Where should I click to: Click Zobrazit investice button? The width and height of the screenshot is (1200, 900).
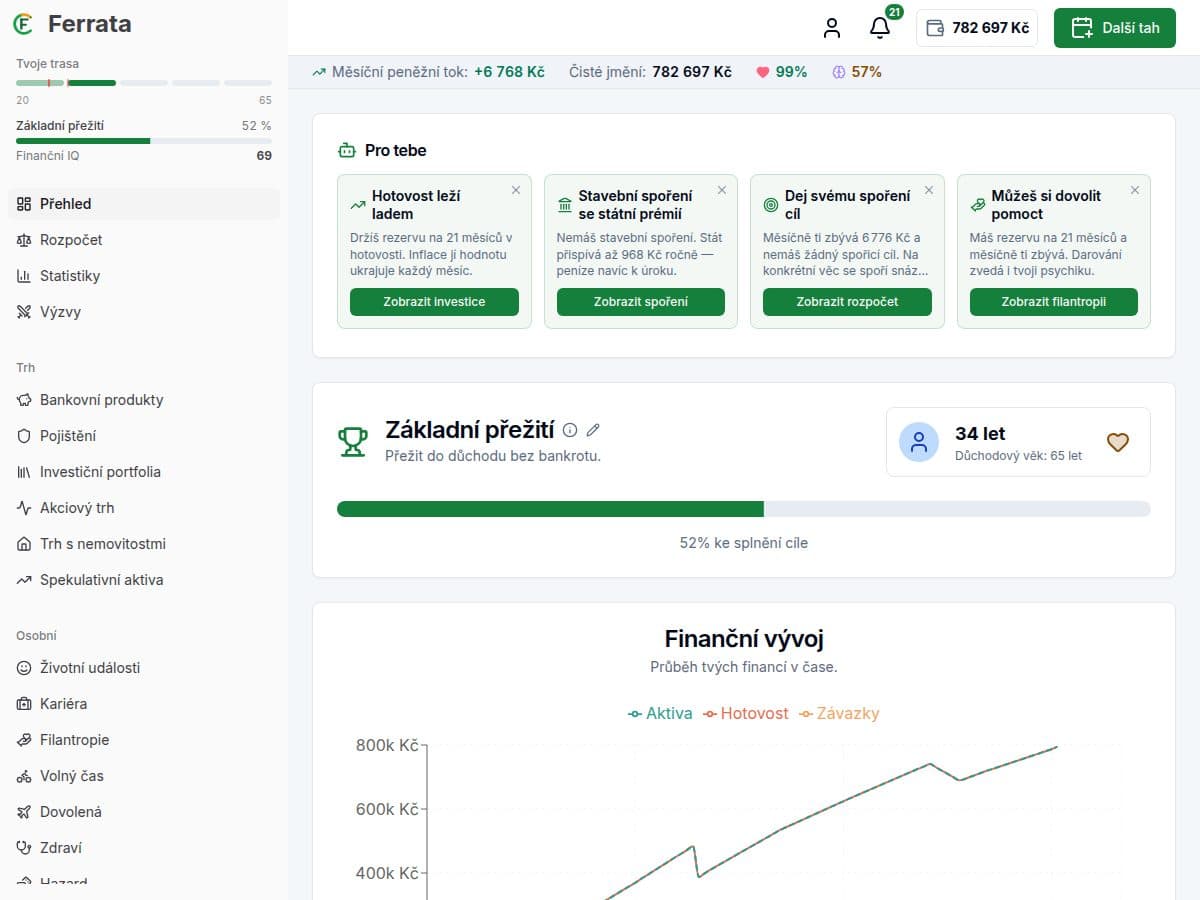[434, 302]
